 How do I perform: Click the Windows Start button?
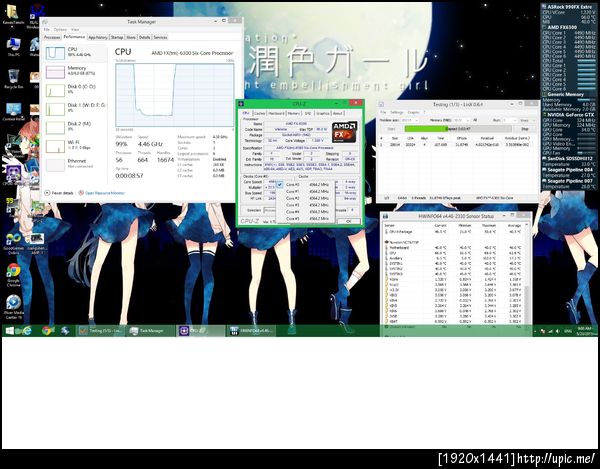pyautogui.click(x=10, y=331)
